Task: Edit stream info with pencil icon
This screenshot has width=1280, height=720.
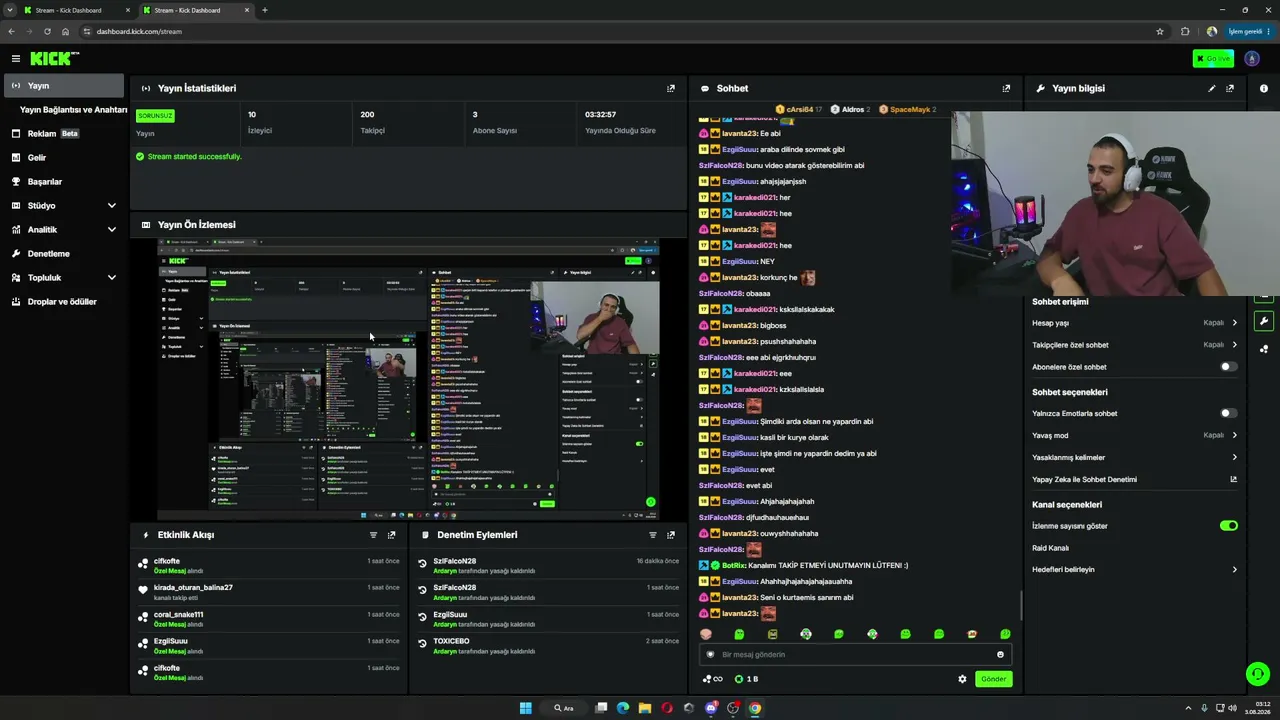Action: click(x=1212, y=88)
